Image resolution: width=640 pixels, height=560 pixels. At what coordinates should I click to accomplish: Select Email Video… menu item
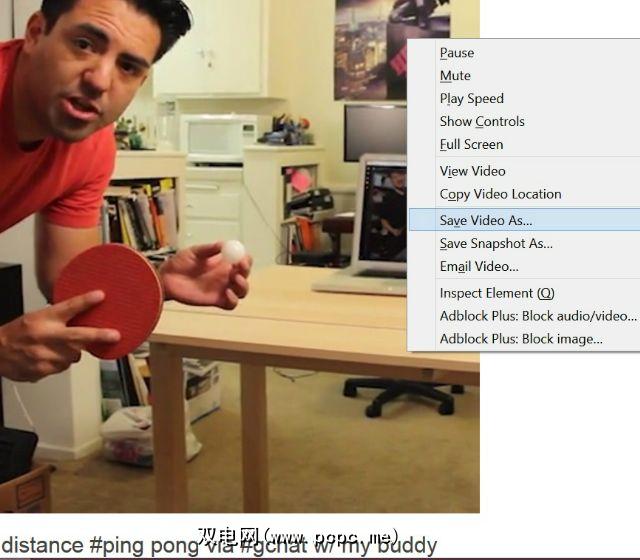pyautogui.click(x=524, y=266)
